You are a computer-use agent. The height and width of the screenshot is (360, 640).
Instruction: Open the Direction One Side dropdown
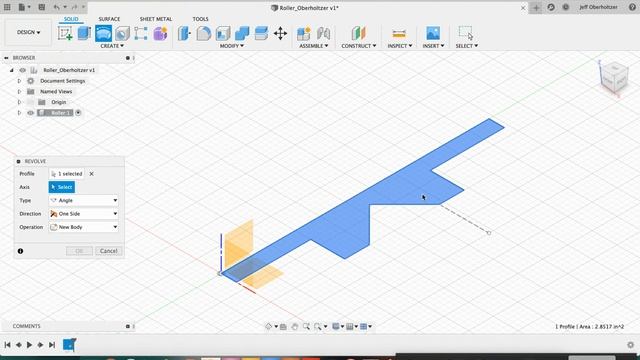[x=84, y=213]
